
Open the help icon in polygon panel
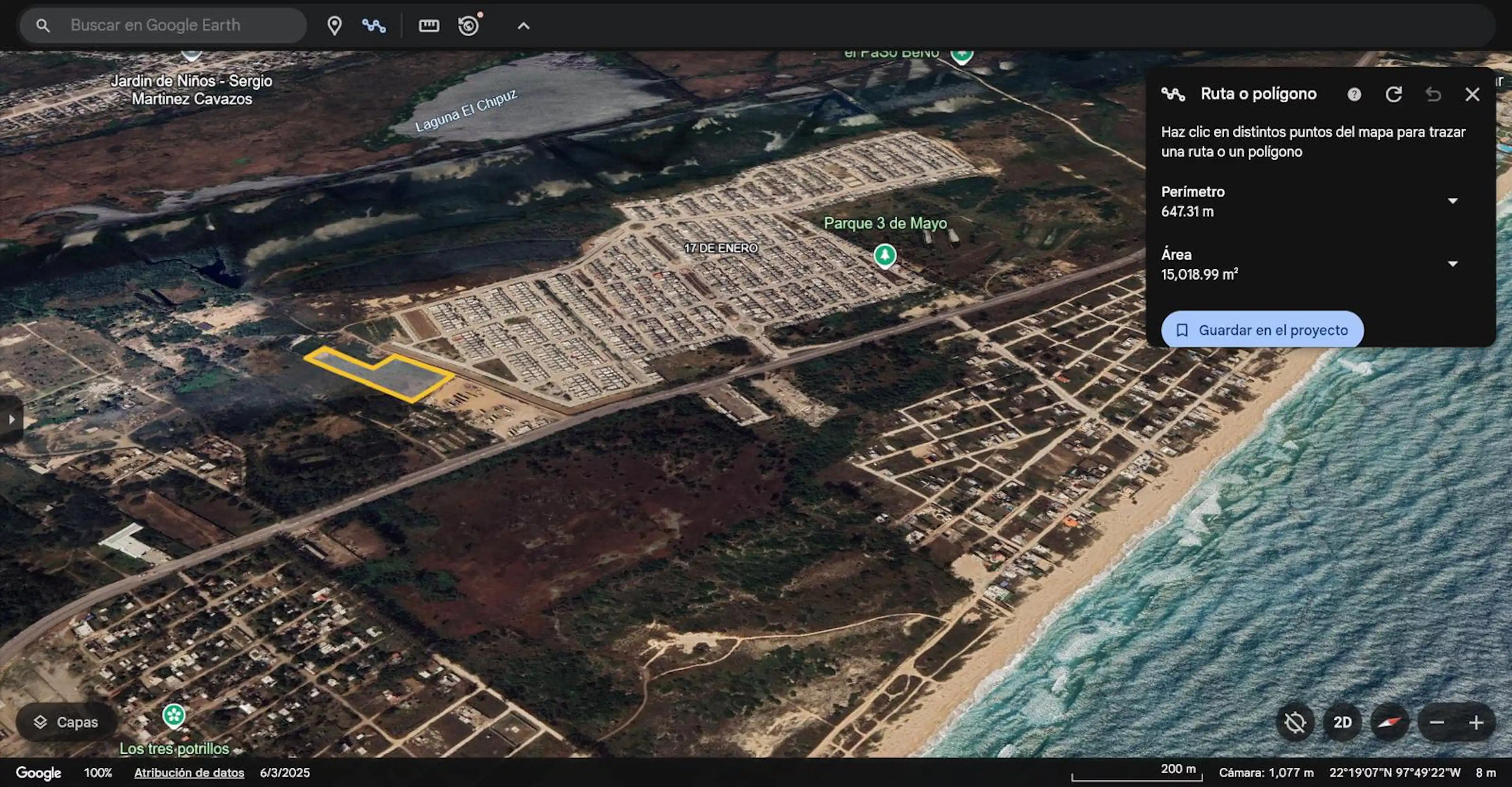[x=1354, y=94]
